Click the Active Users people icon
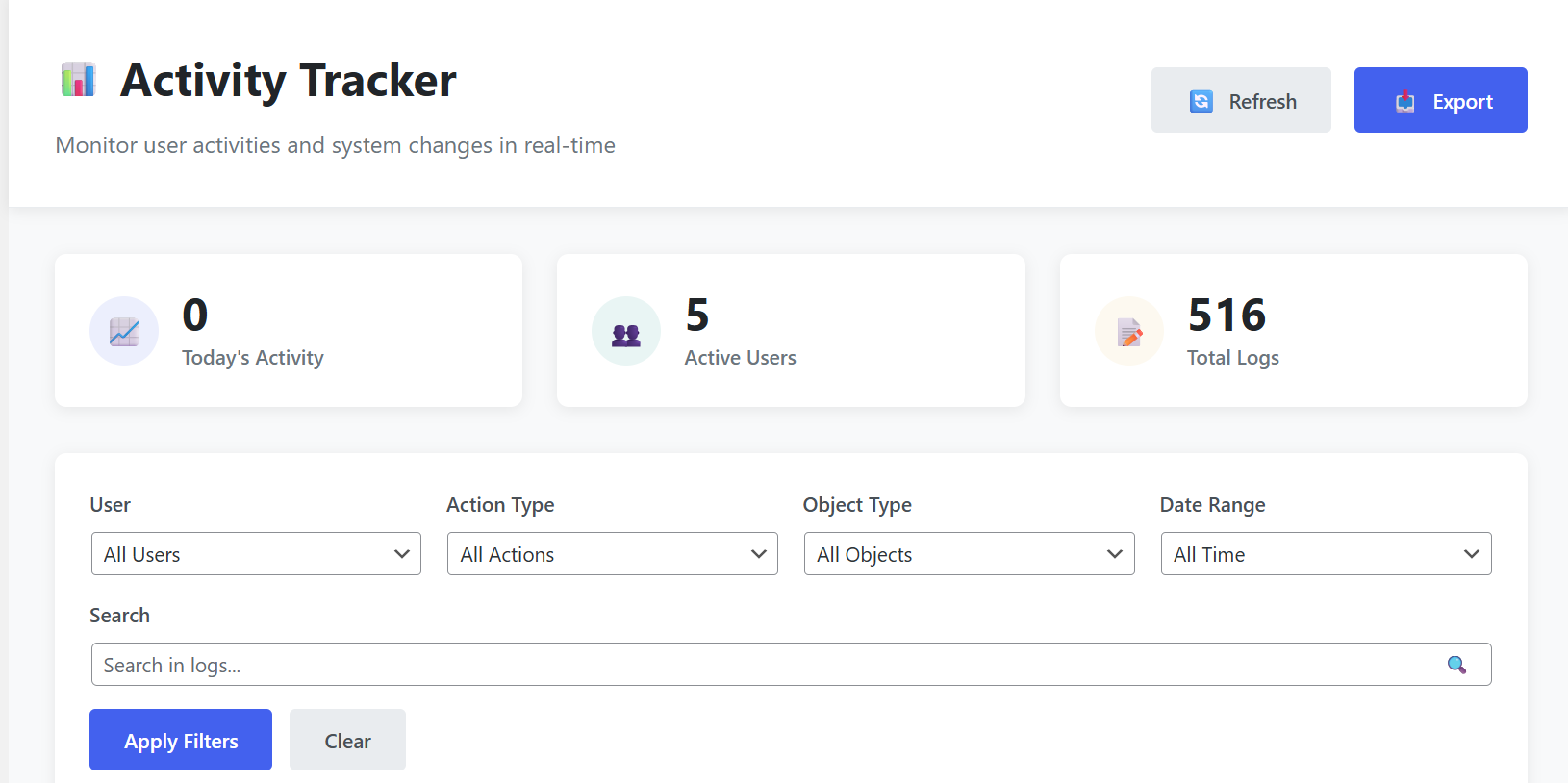 [626, 330]
